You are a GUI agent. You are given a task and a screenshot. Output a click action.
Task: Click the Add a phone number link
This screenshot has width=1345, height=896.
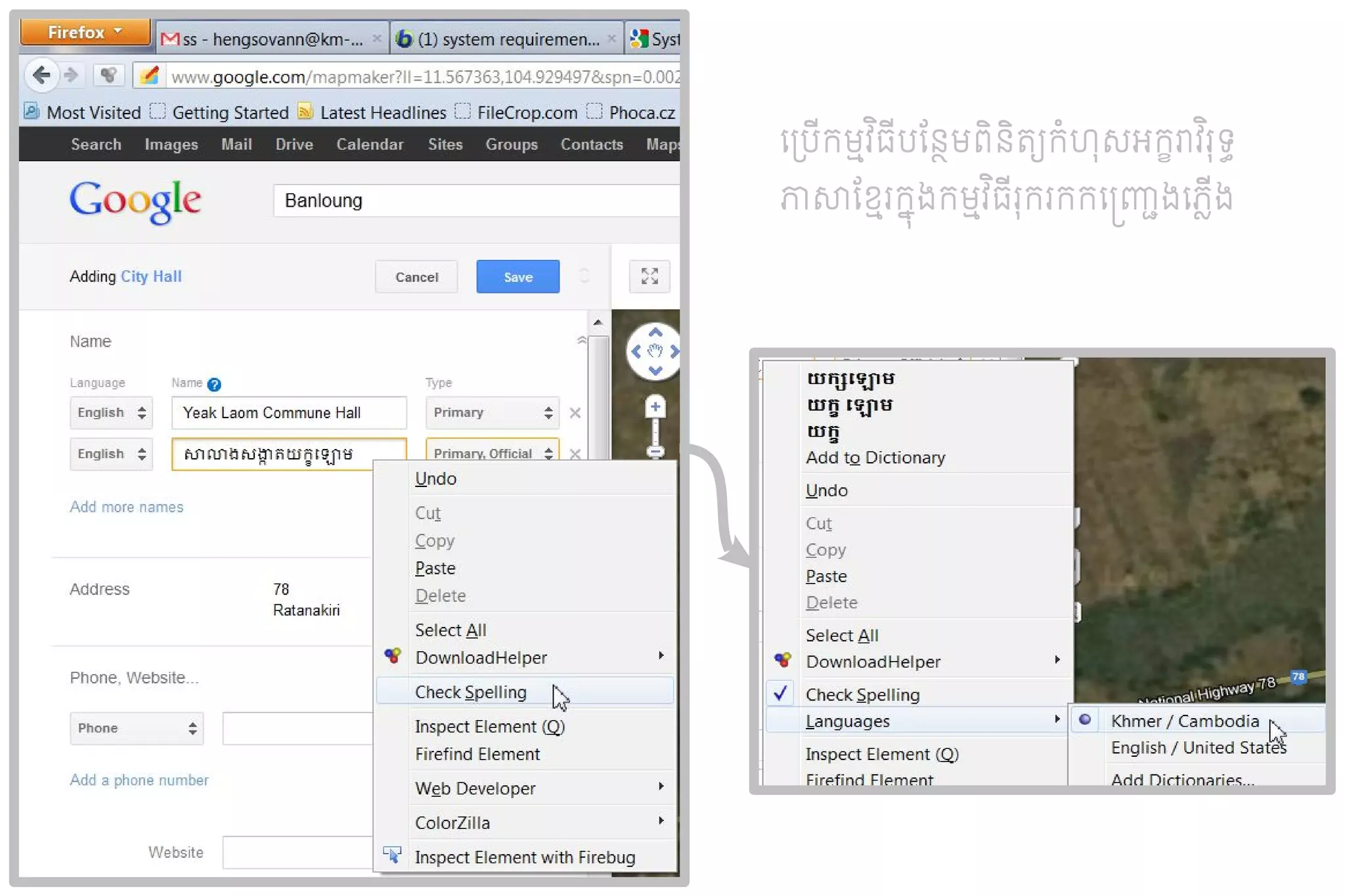(139, 780)
